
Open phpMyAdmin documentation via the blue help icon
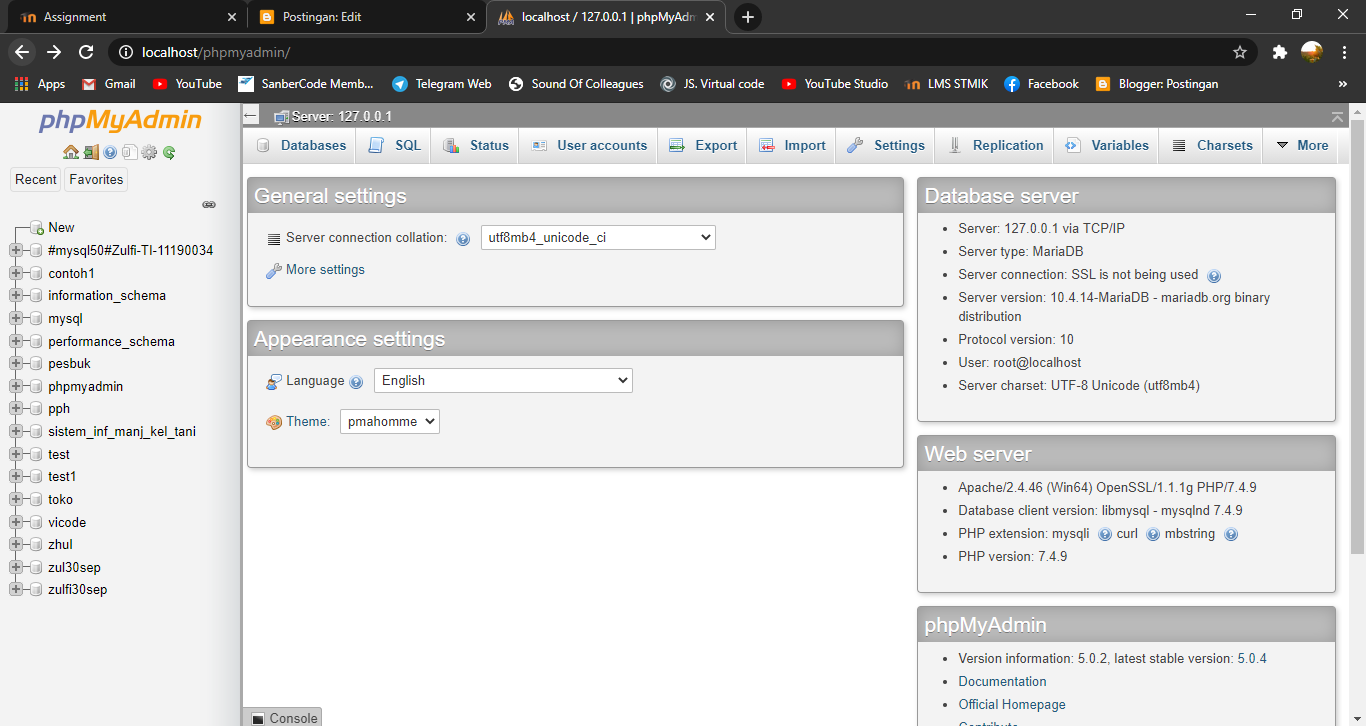(x=109, y=152)
